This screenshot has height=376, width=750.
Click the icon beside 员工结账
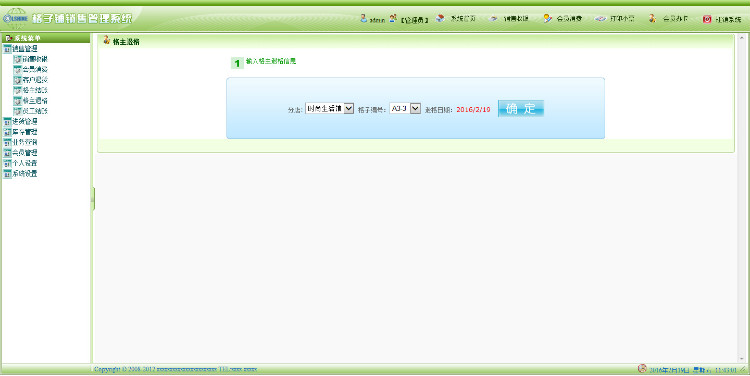[18, 111]
